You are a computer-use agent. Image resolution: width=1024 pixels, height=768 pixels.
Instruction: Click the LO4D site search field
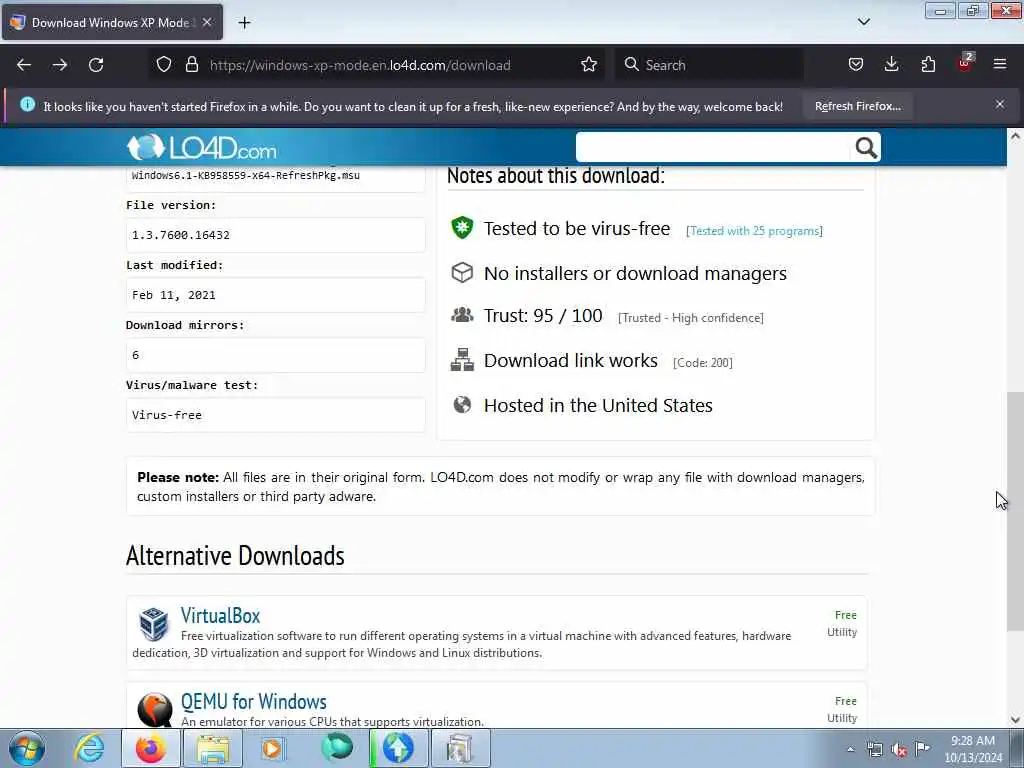(x=713, y=148)
